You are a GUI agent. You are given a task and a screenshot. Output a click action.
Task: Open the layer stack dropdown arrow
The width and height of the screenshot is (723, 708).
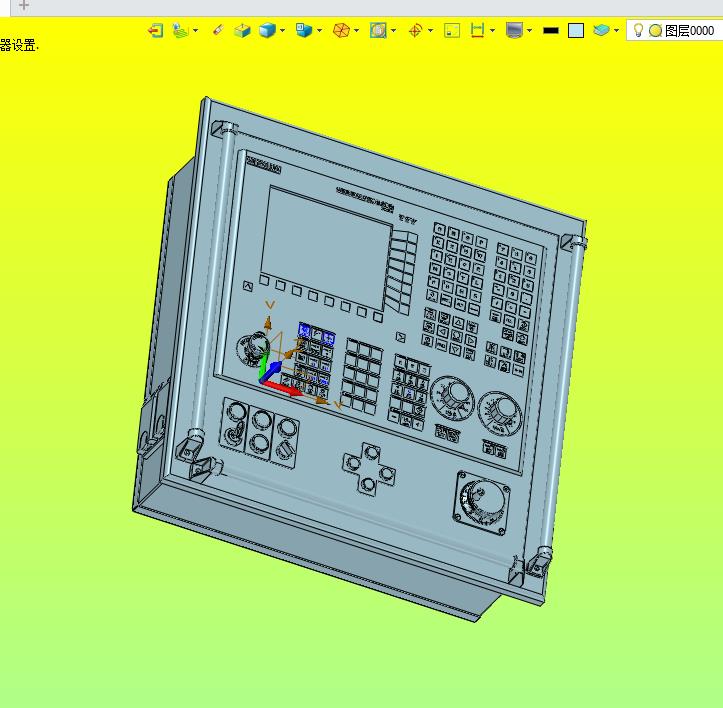tap(616, 31)
